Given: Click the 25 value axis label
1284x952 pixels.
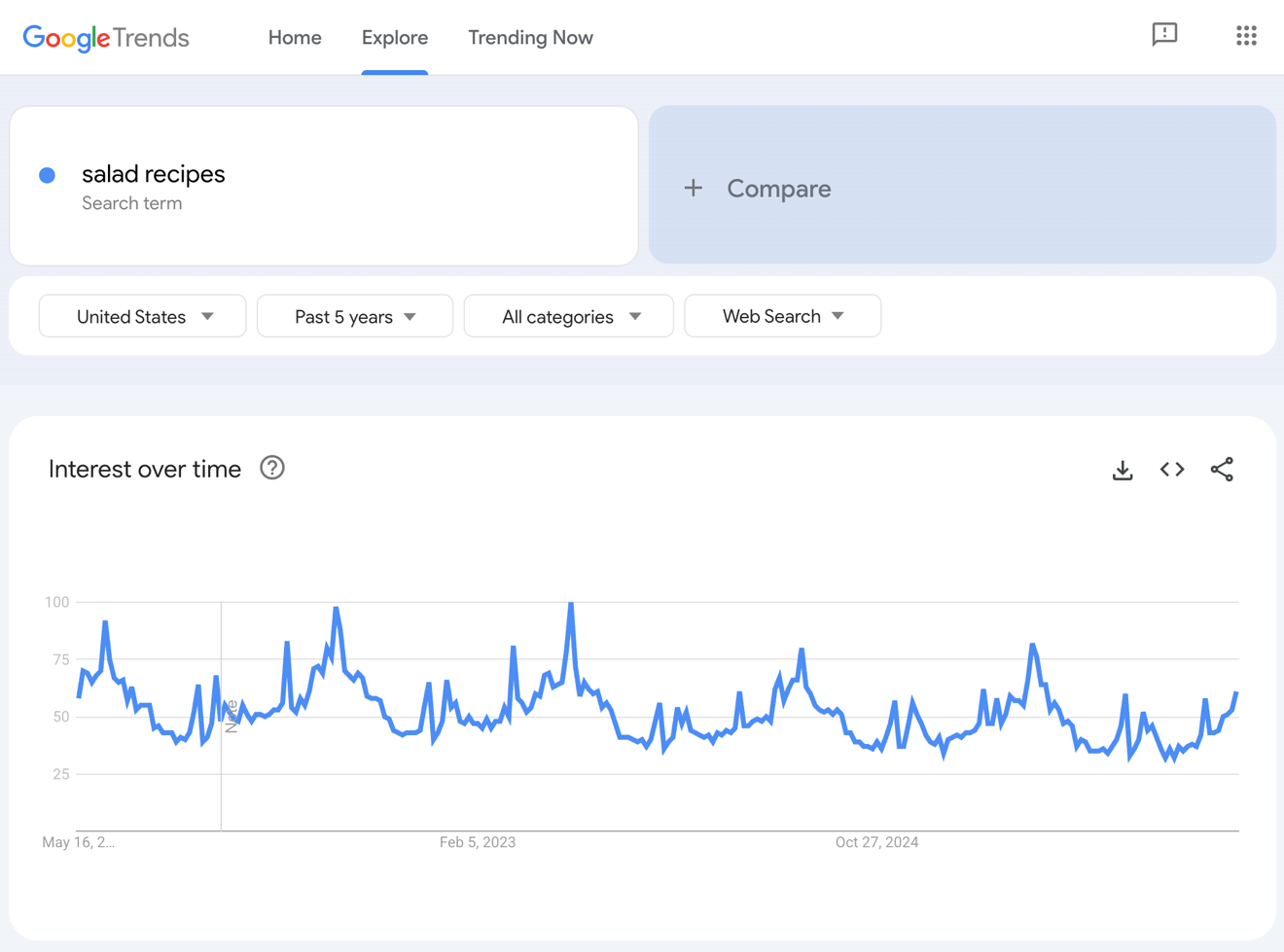Looking at the screenshot, I should click(61, 774).
